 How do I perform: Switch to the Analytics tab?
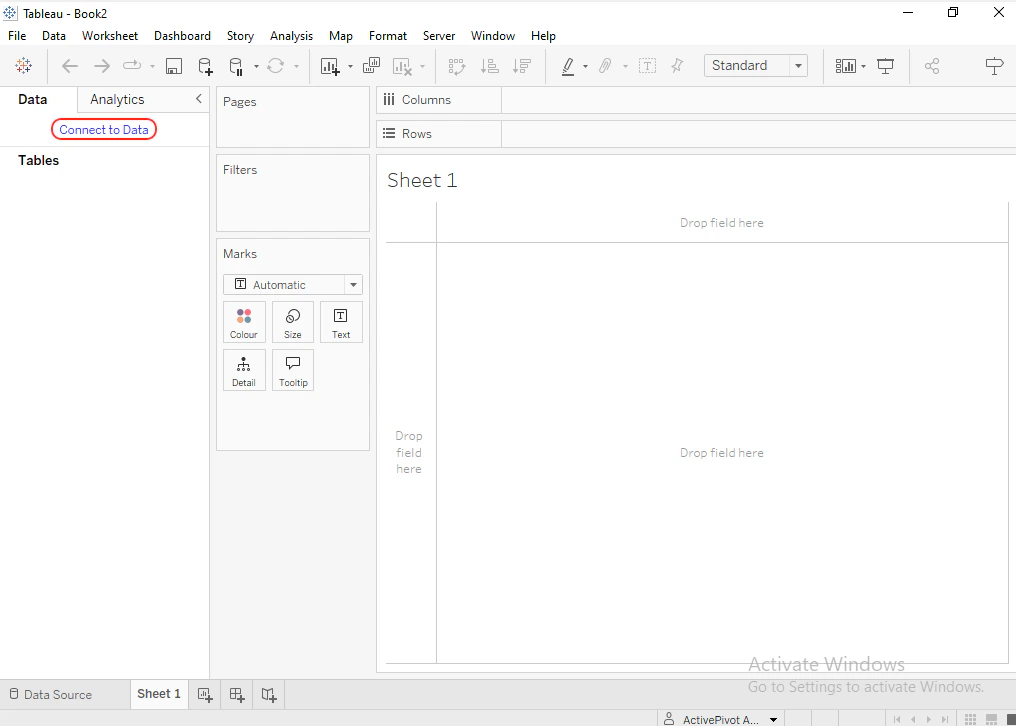coord(117,99)
